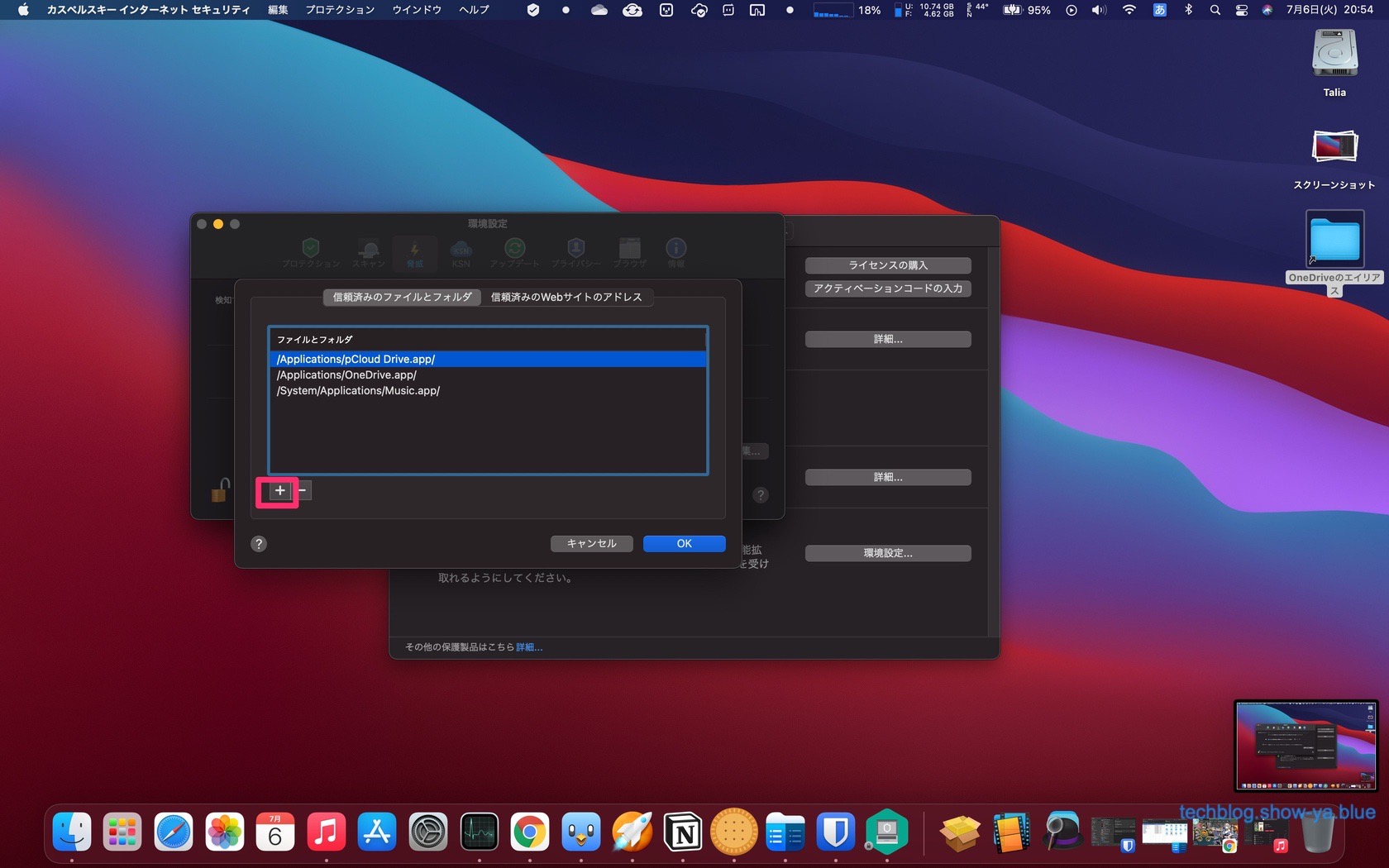Open the ウインドウ menu in menu bar
Screen dimensions: 1389x868
[417, 10]
